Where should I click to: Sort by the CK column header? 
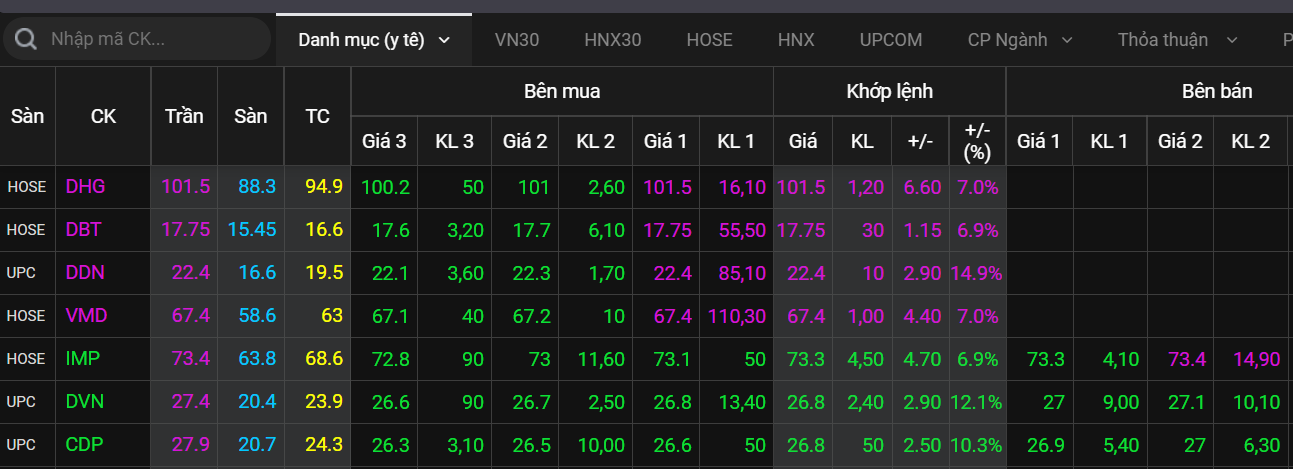click(103, 116)
